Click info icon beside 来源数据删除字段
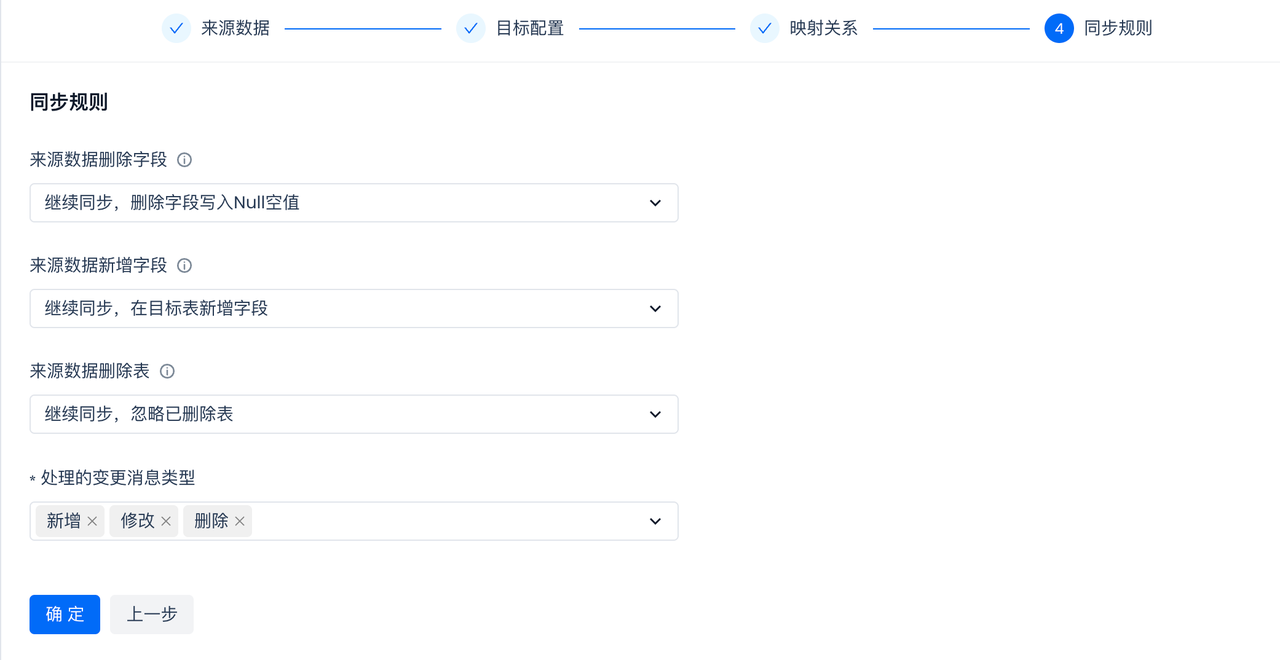 (184, 160)
